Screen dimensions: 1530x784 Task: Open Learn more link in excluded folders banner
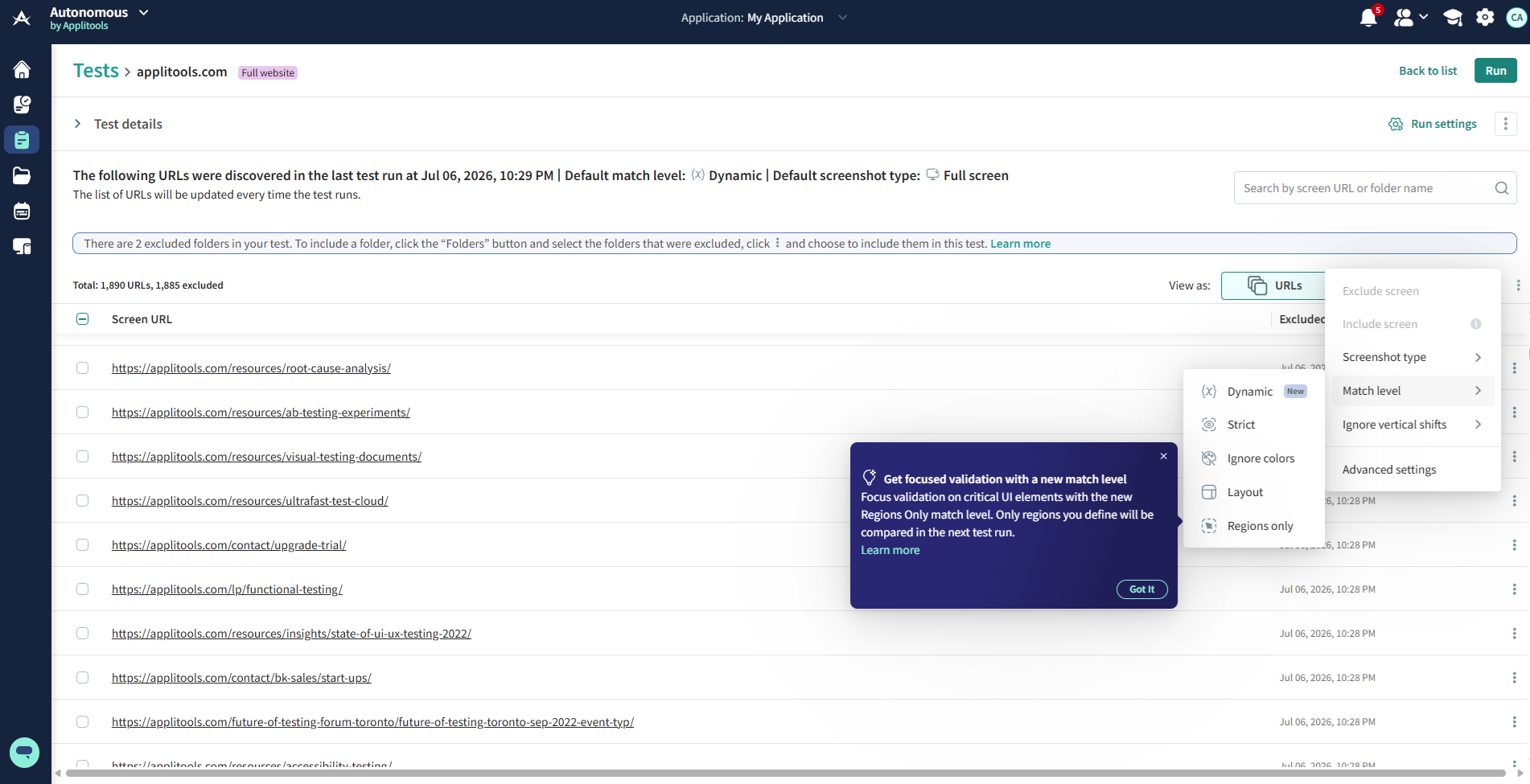(1020, 244)
